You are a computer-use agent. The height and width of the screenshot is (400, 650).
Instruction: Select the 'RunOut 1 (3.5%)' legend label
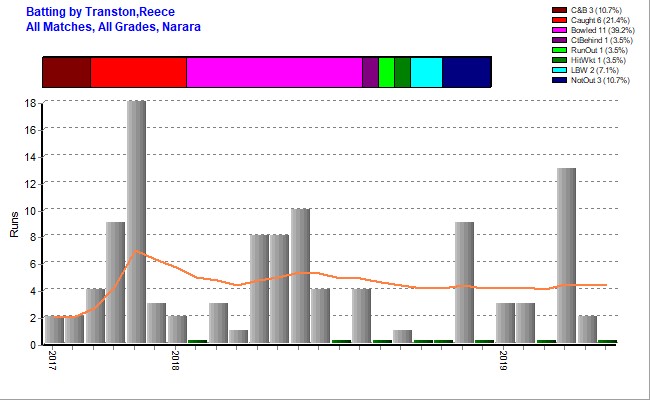click(x=599, y=50)
